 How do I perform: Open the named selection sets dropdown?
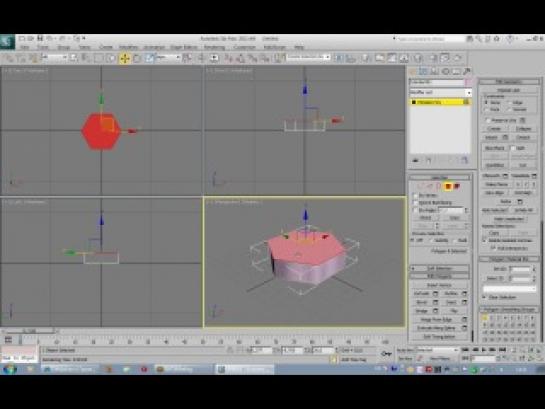307,58
